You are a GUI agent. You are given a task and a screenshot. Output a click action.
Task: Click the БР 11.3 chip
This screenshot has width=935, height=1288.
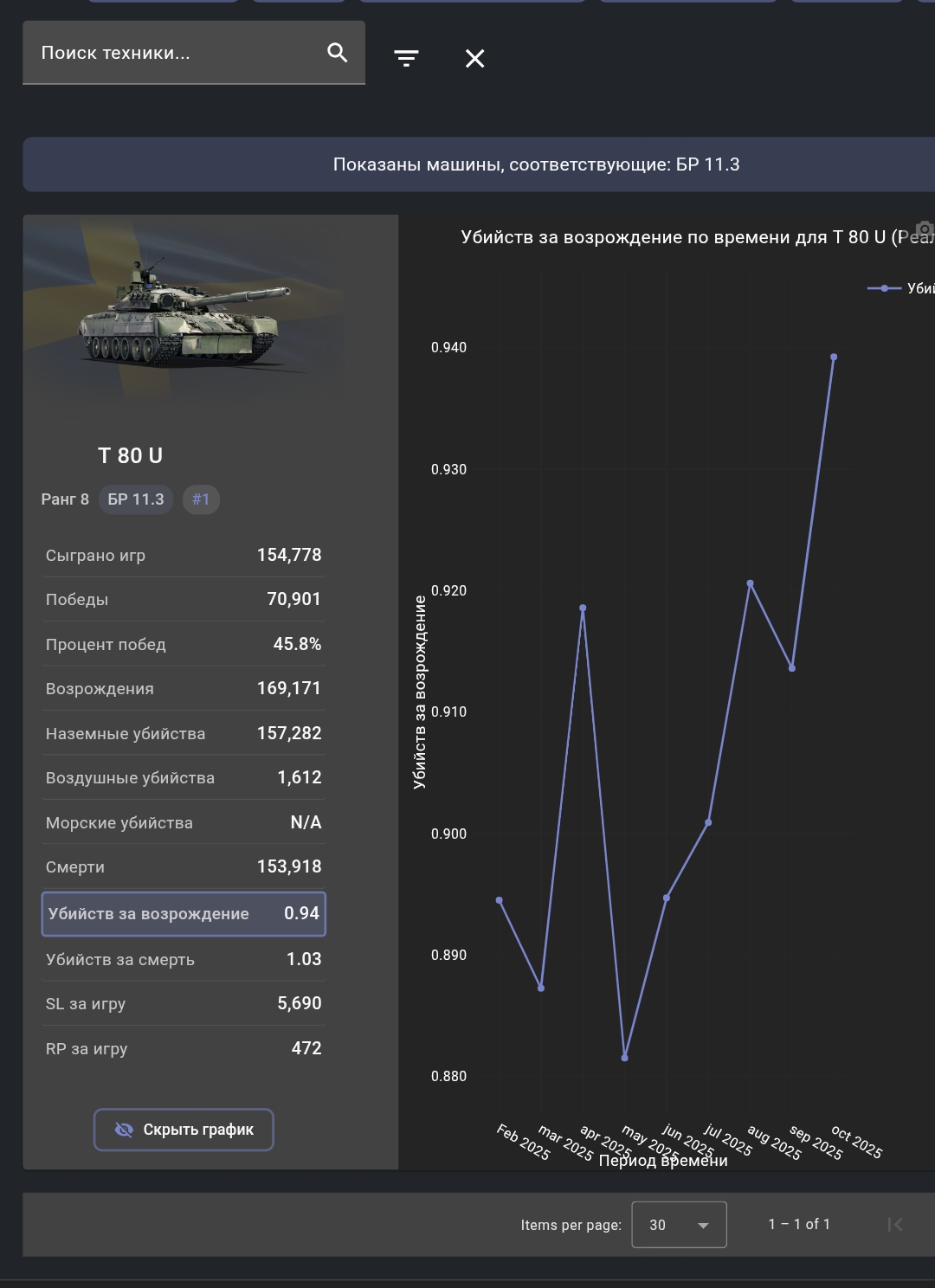[x=136, y=499]
